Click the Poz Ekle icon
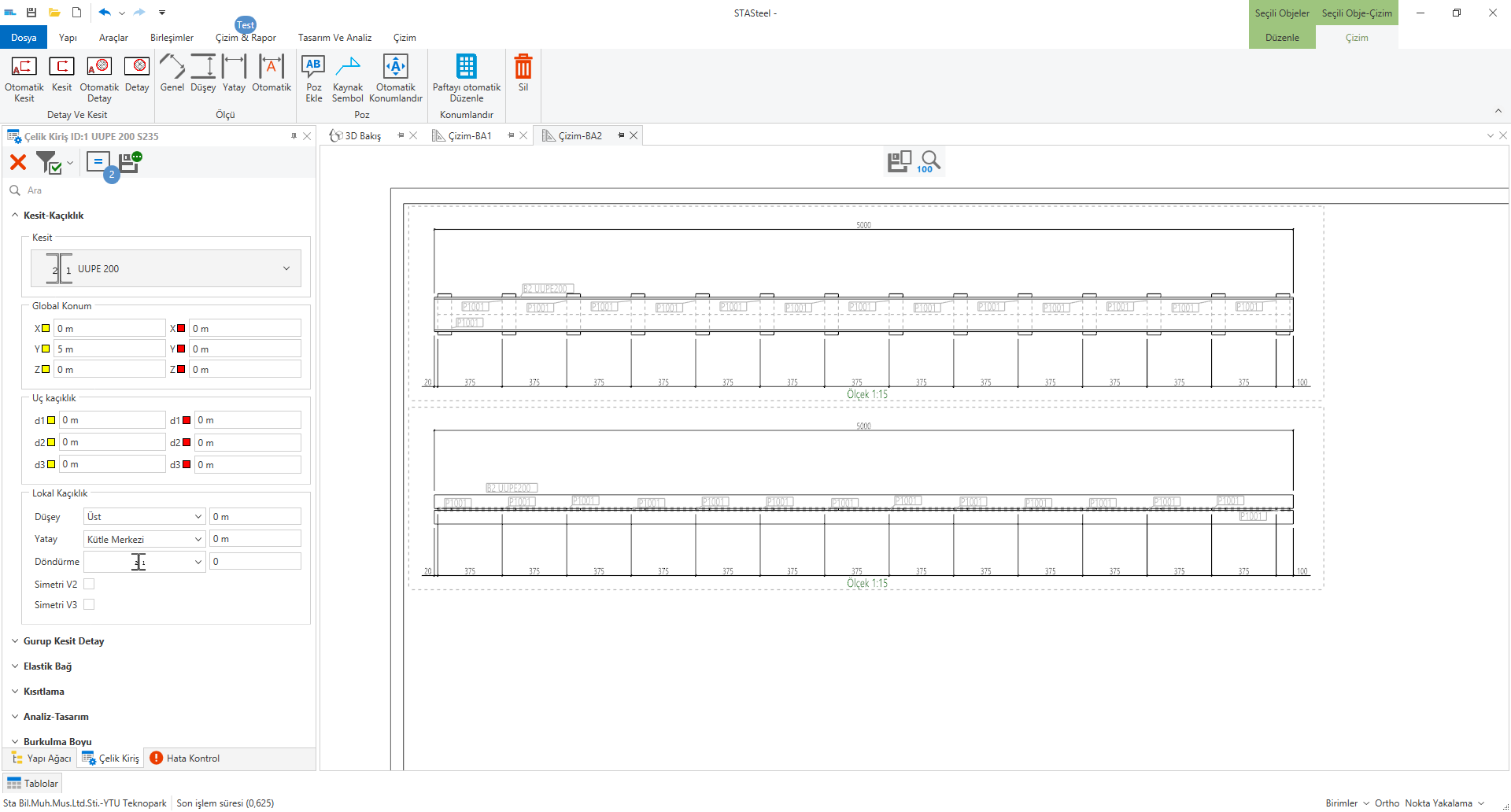 click(313, 68)
